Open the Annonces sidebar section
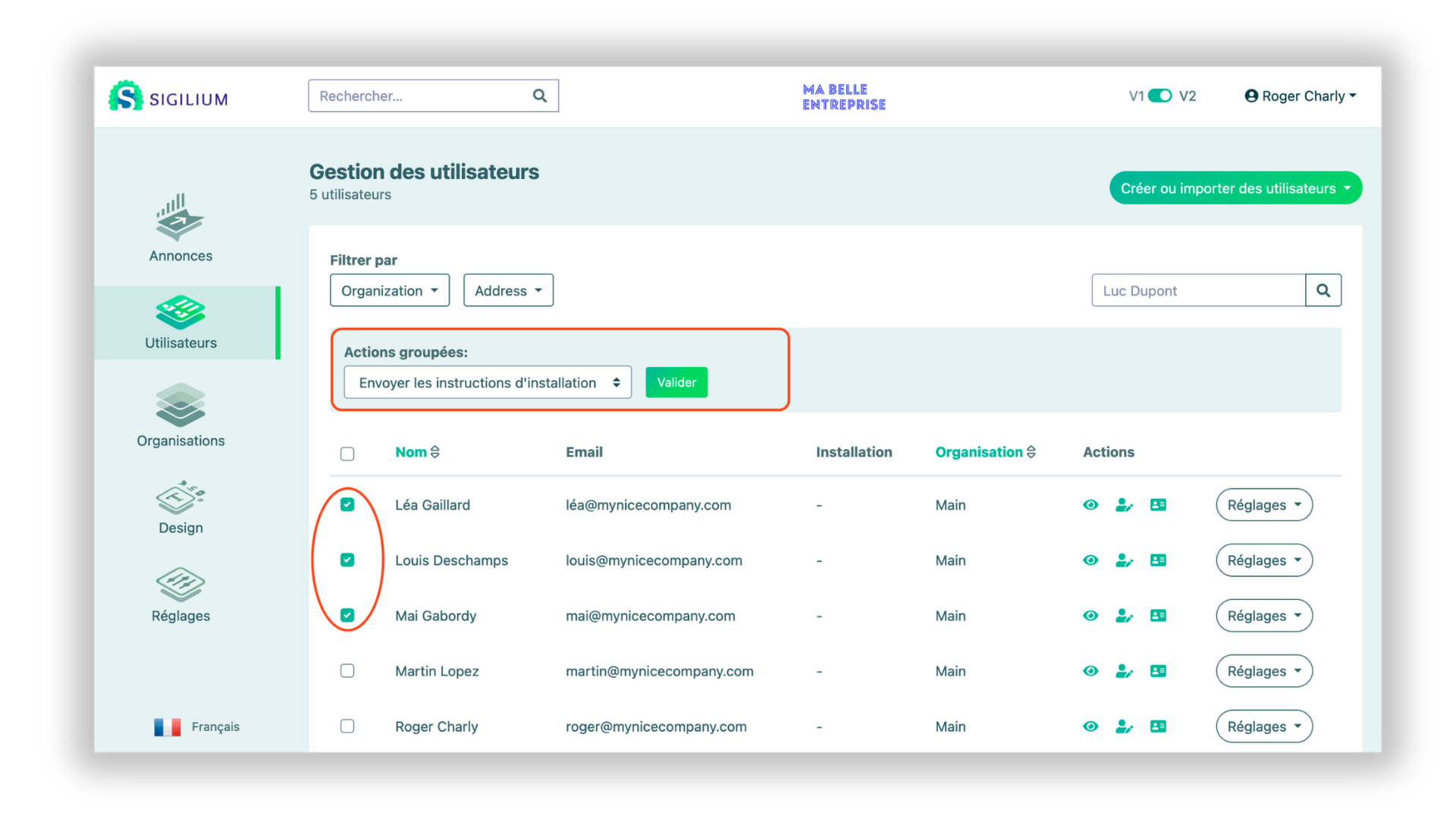Viewport: 1456px width, 819px height. click(x=180, y=227)
